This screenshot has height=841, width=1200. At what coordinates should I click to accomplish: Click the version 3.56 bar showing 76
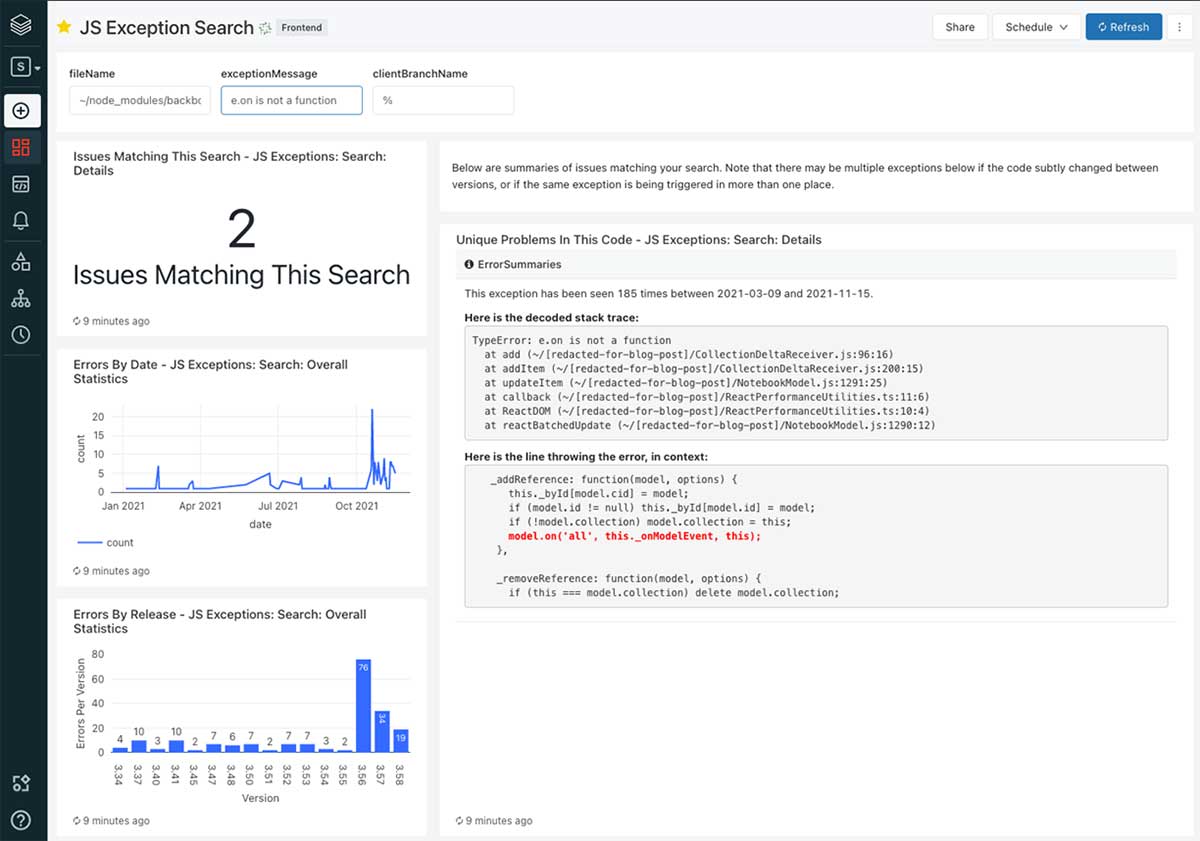point(363,705)
